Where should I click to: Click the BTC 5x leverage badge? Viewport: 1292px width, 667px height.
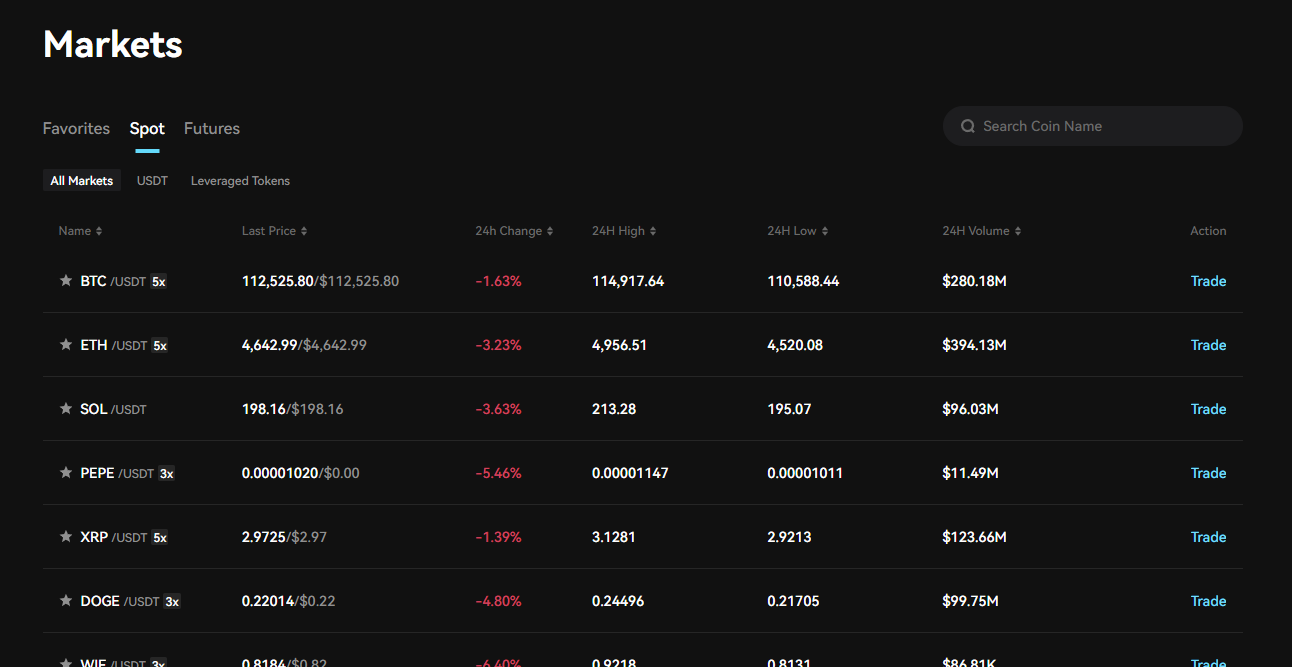(x=159, y=282)
